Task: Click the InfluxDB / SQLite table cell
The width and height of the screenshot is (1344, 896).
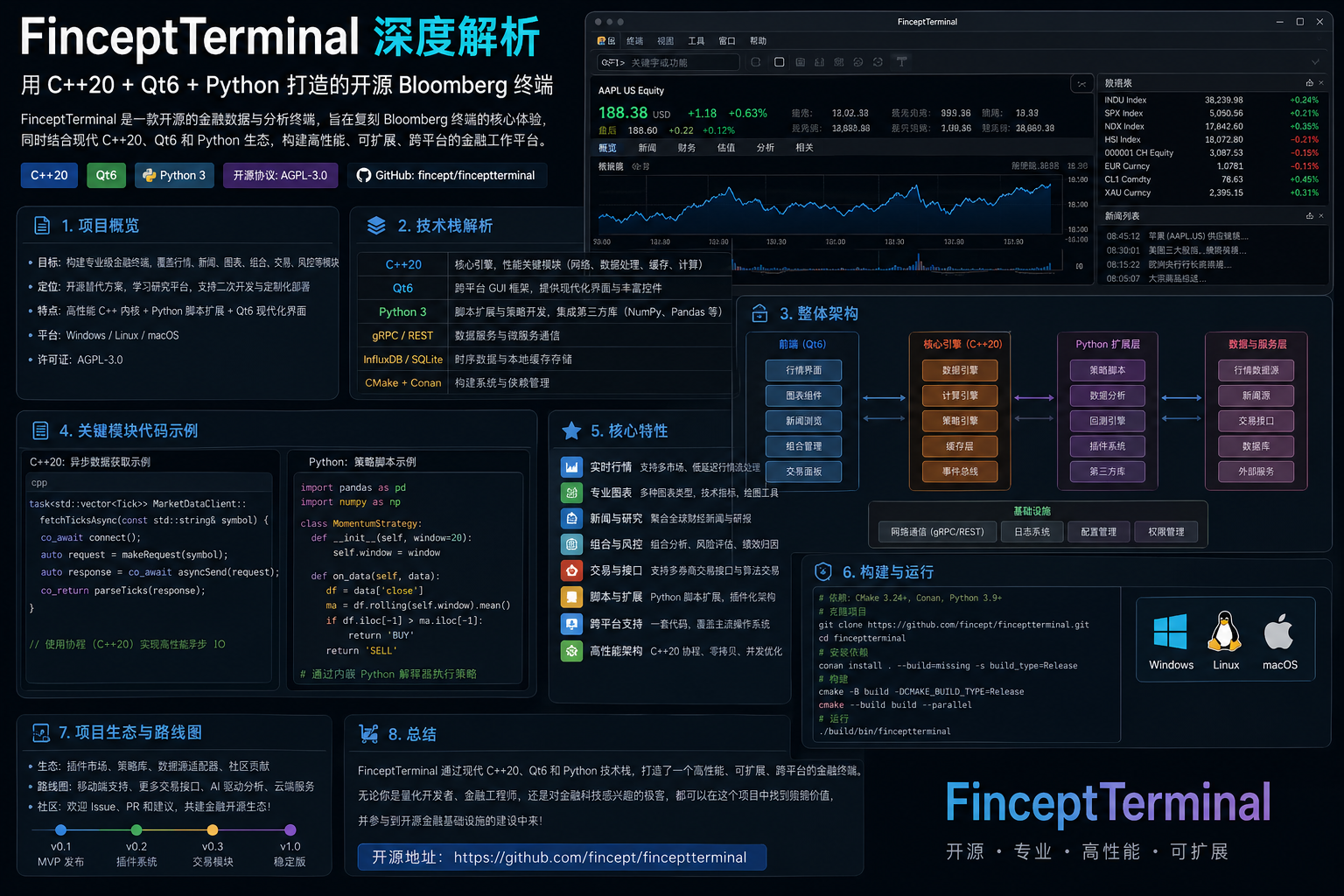Action: (403, 360)
